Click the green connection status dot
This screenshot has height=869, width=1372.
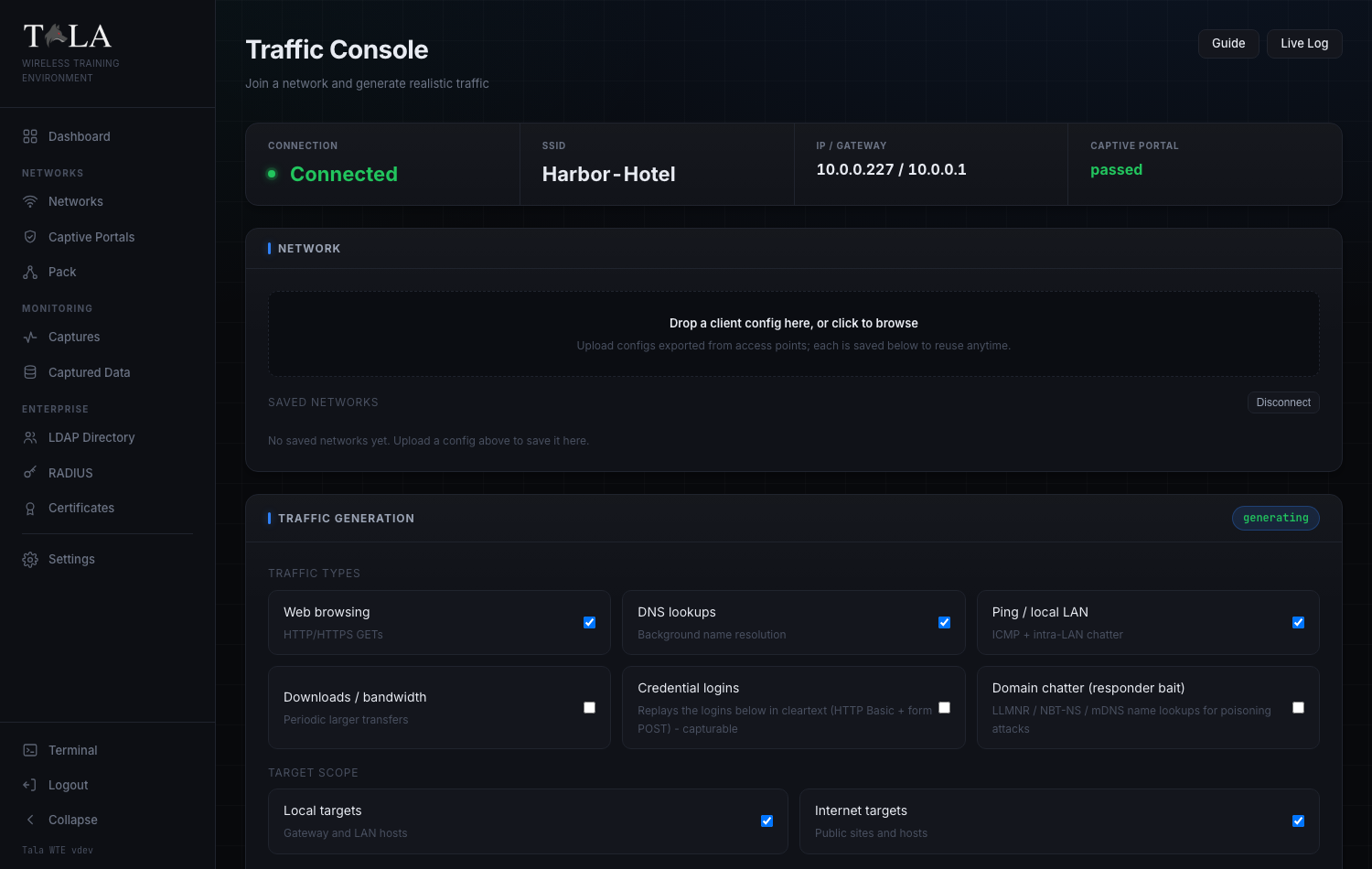point(272,174)
